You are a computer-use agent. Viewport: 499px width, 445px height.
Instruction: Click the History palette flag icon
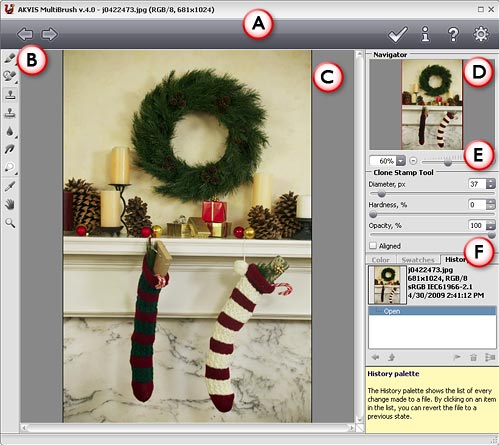point(457,357)
